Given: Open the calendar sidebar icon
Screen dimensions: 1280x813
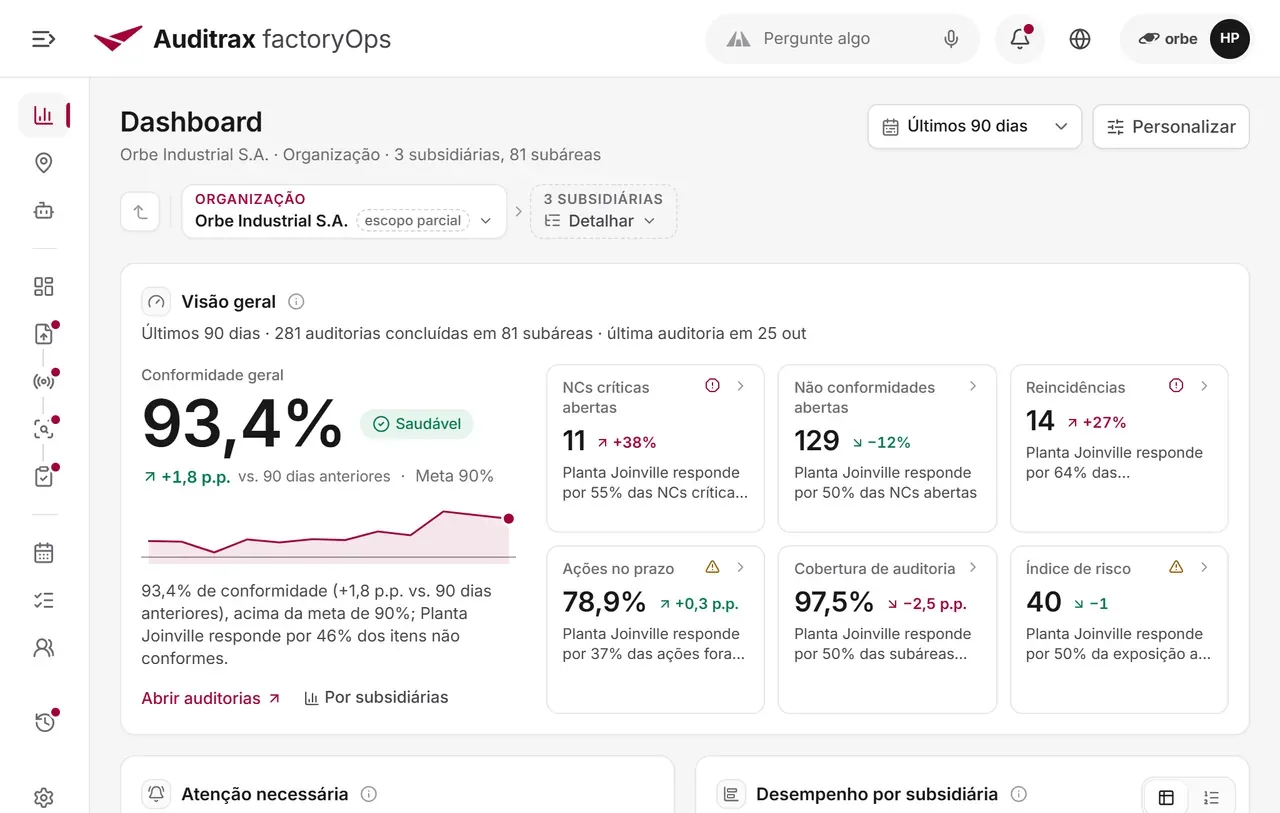Looking at the screenshot, I should pyautogui.click(x=43, y=553).
